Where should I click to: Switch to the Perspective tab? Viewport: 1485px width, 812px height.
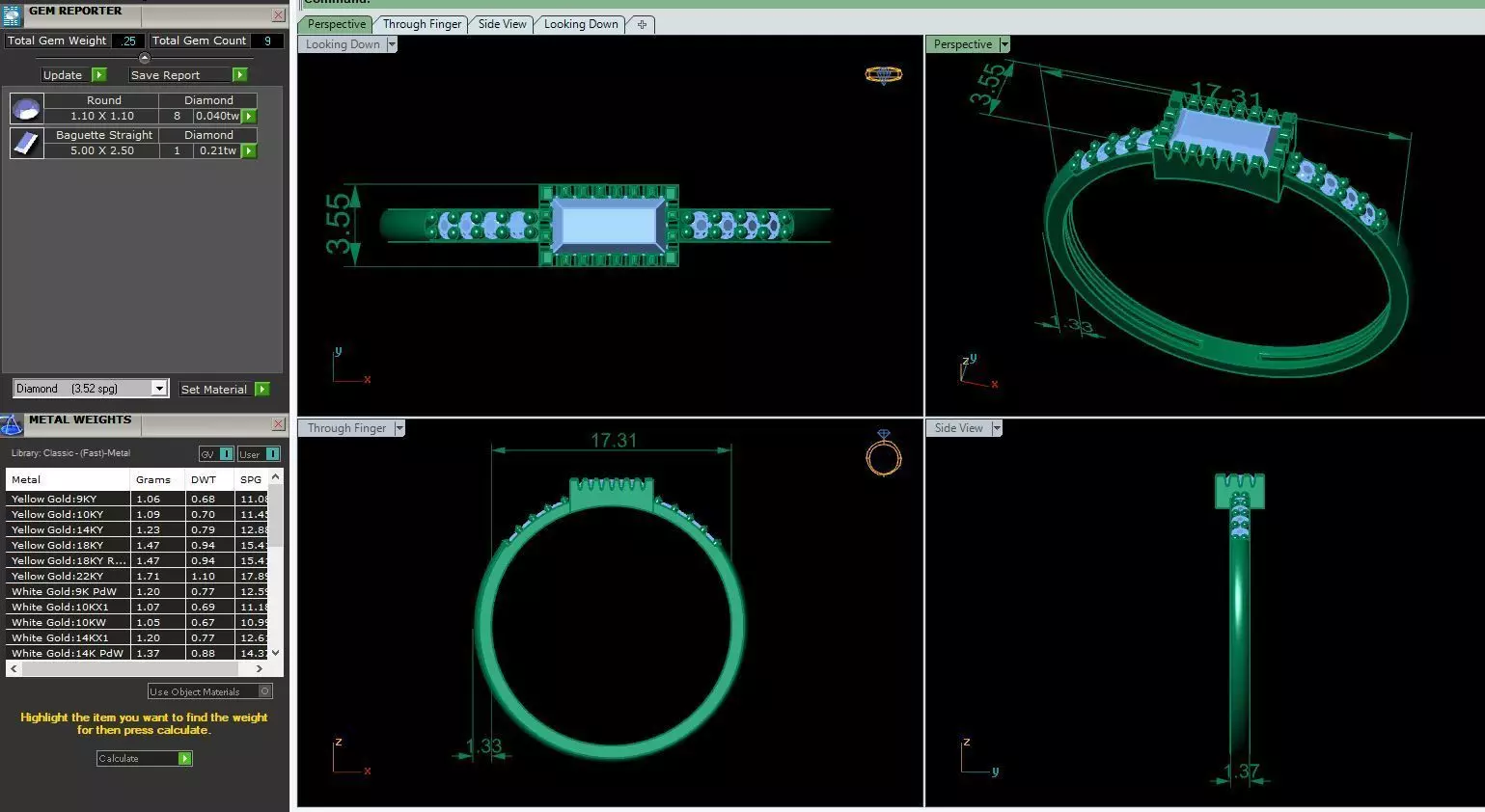pyautogui.click(x=336, y=24)
